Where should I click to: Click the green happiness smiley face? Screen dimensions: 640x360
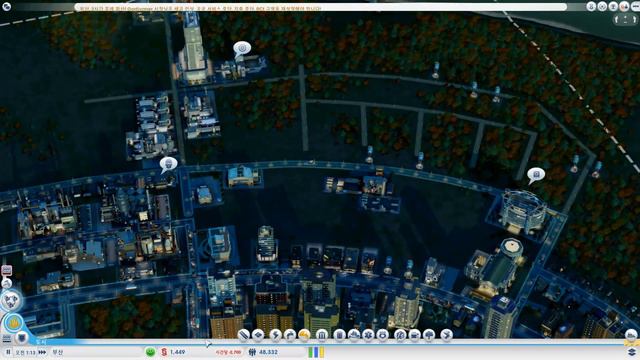click(150, 352)
